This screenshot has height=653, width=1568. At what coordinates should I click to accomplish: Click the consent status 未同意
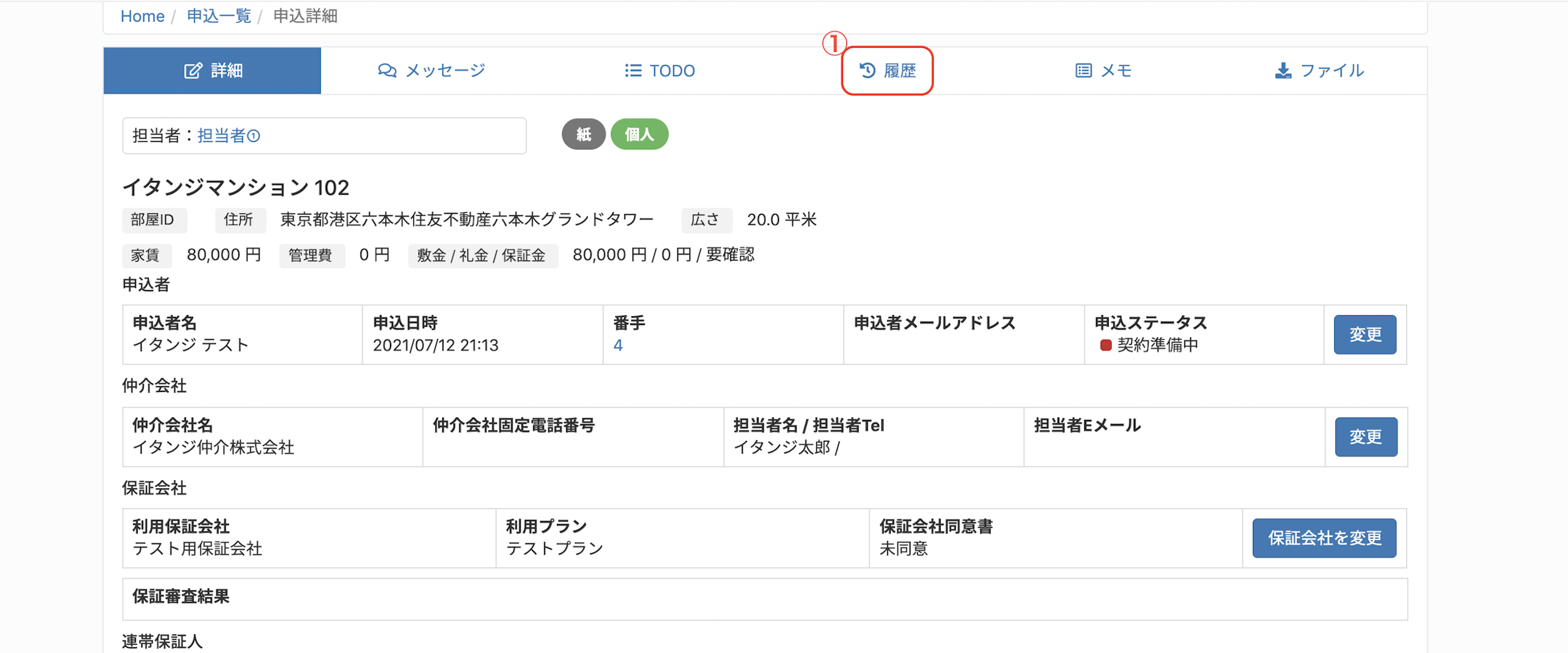click(x=903, y=549)
